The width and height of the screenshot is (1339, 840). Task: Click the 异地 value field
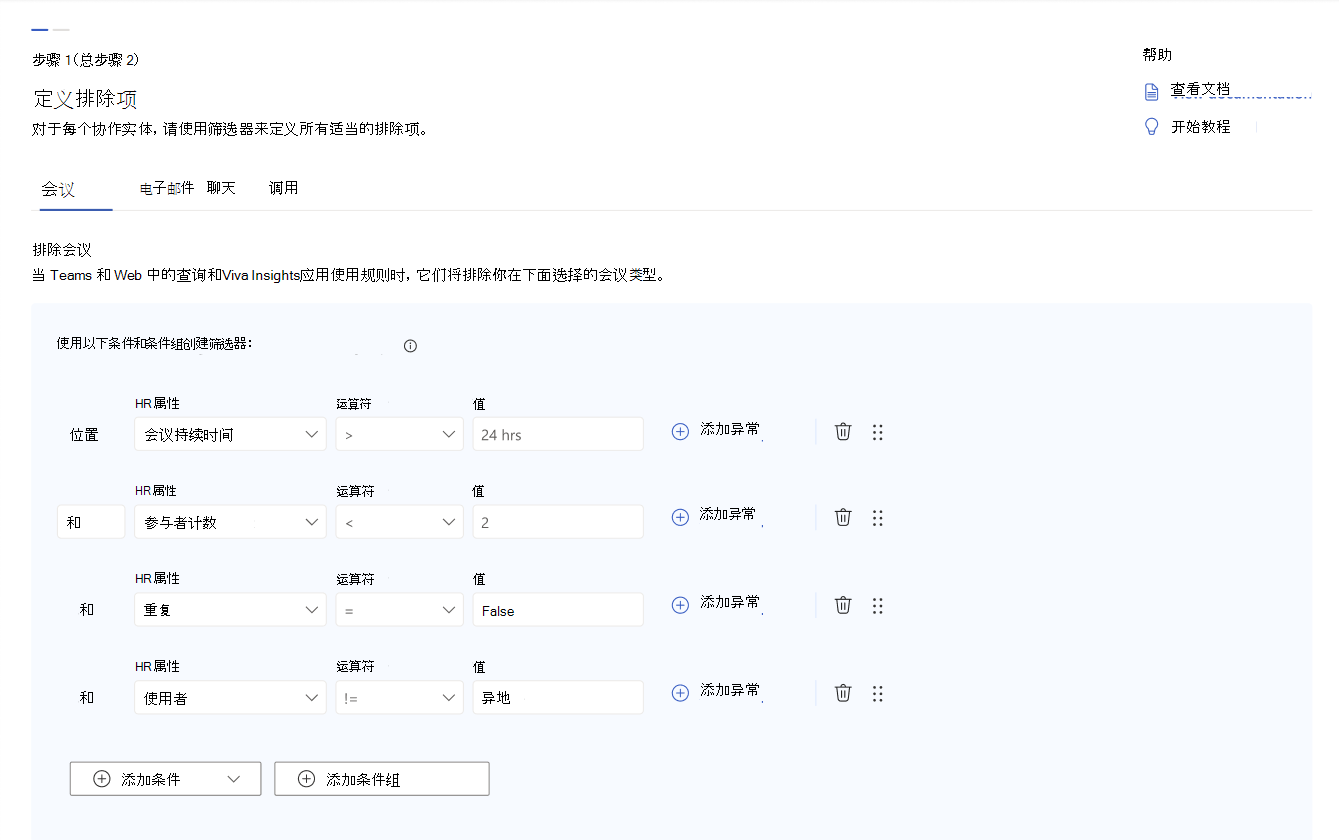pos(558,698)
